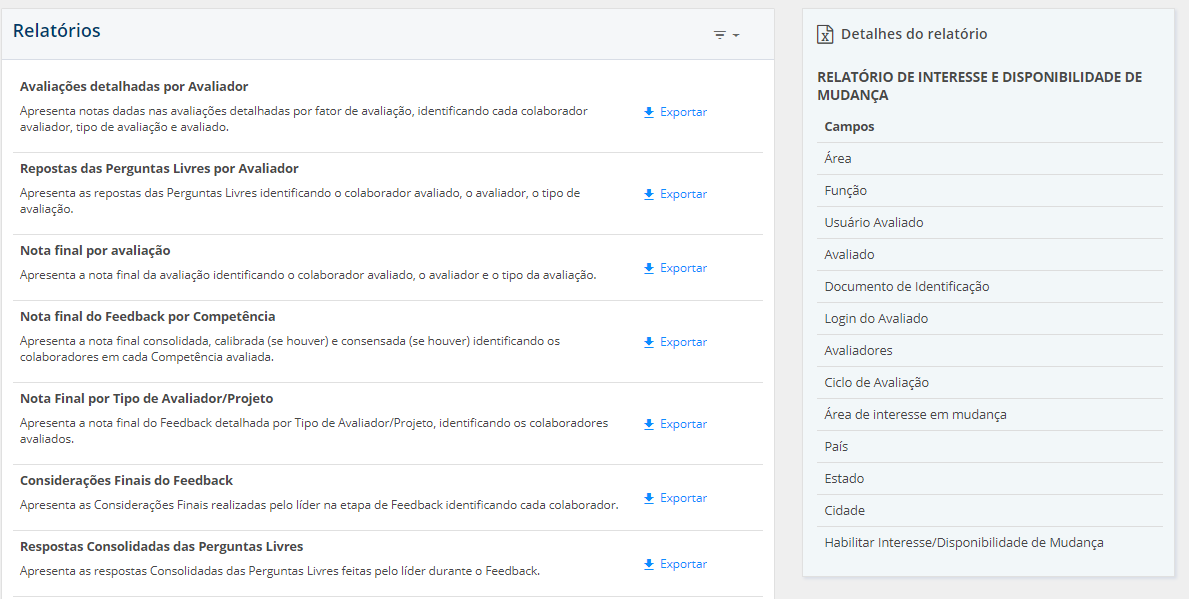
Task: Click download icon for Nota final do Feedback por Competência
Action: click(649, 342)
